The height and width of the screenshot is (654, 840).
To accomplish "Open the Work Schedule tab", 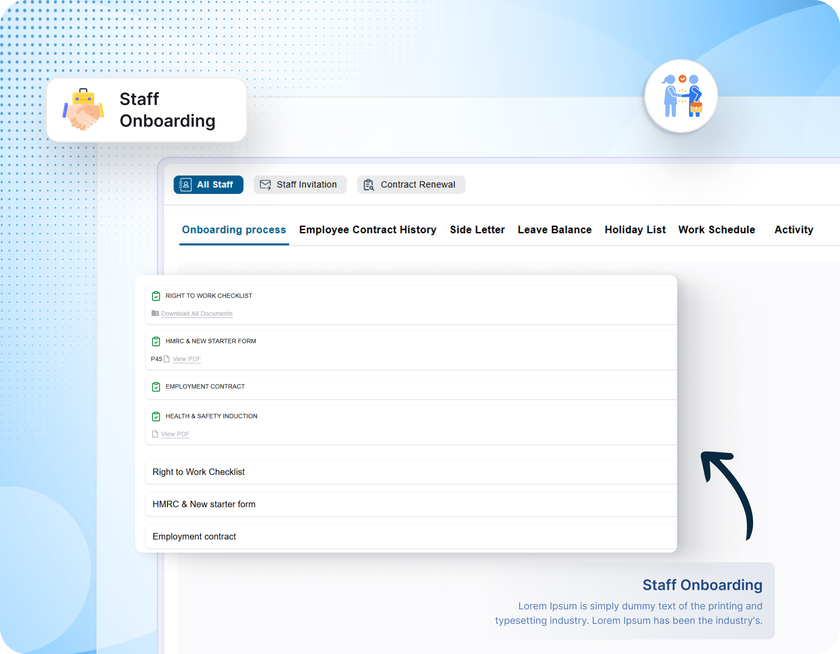I will (717, 230).
